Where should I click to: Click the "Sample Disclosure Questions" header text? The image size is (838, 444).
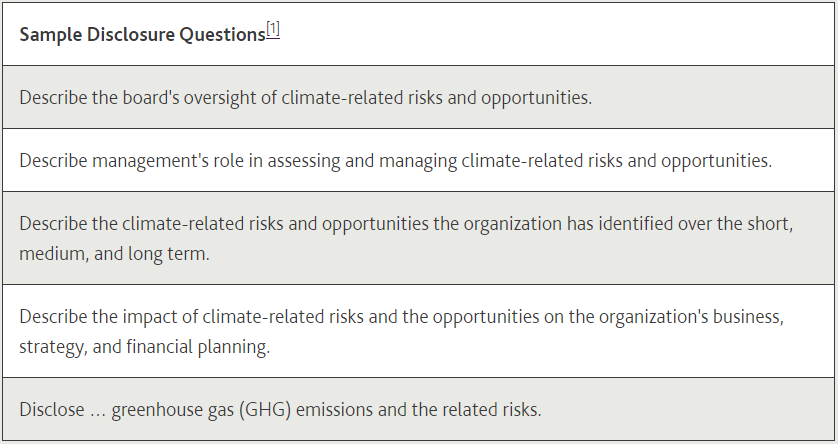point(142,33)
